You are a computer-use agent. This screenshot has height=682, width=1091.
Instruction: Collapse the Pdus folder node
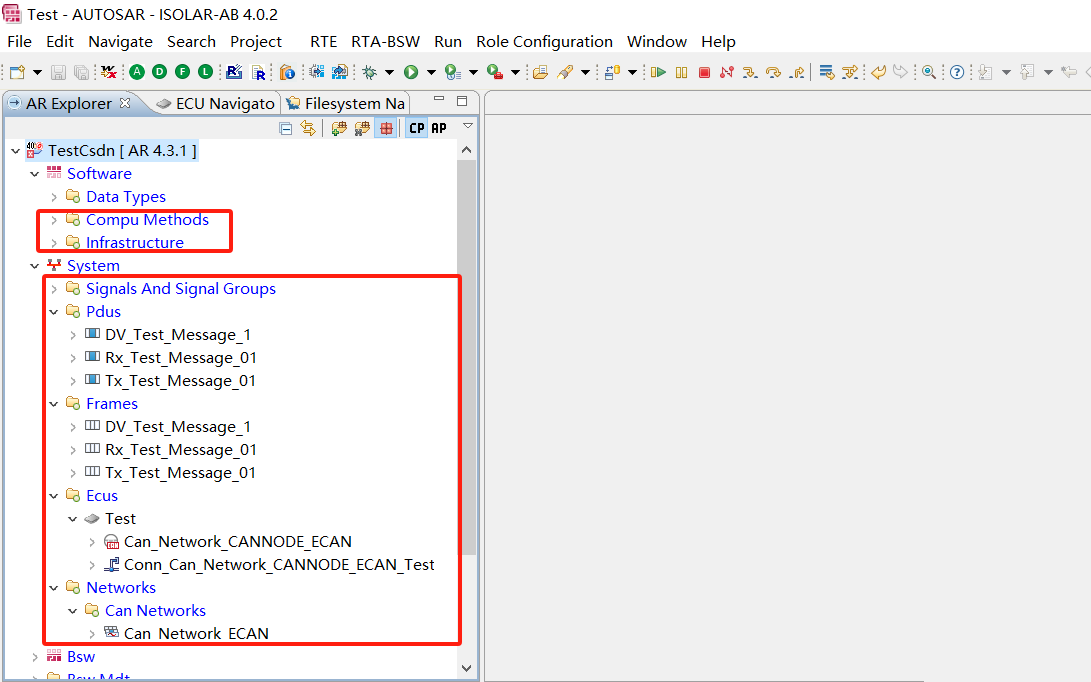click(54, 312)
